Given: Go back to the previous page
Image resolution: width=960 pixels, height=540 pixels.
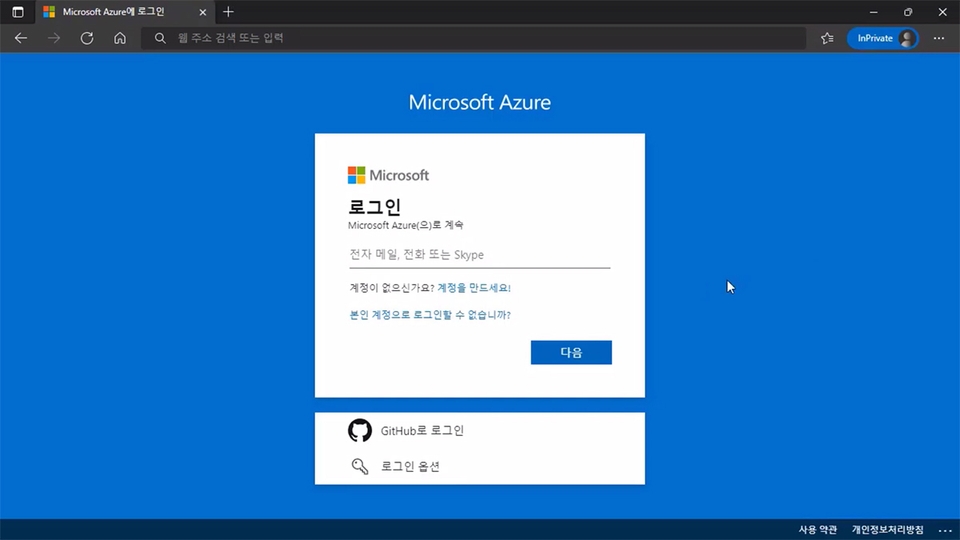Looking at the screenshot, I should [x=21, y=38].
